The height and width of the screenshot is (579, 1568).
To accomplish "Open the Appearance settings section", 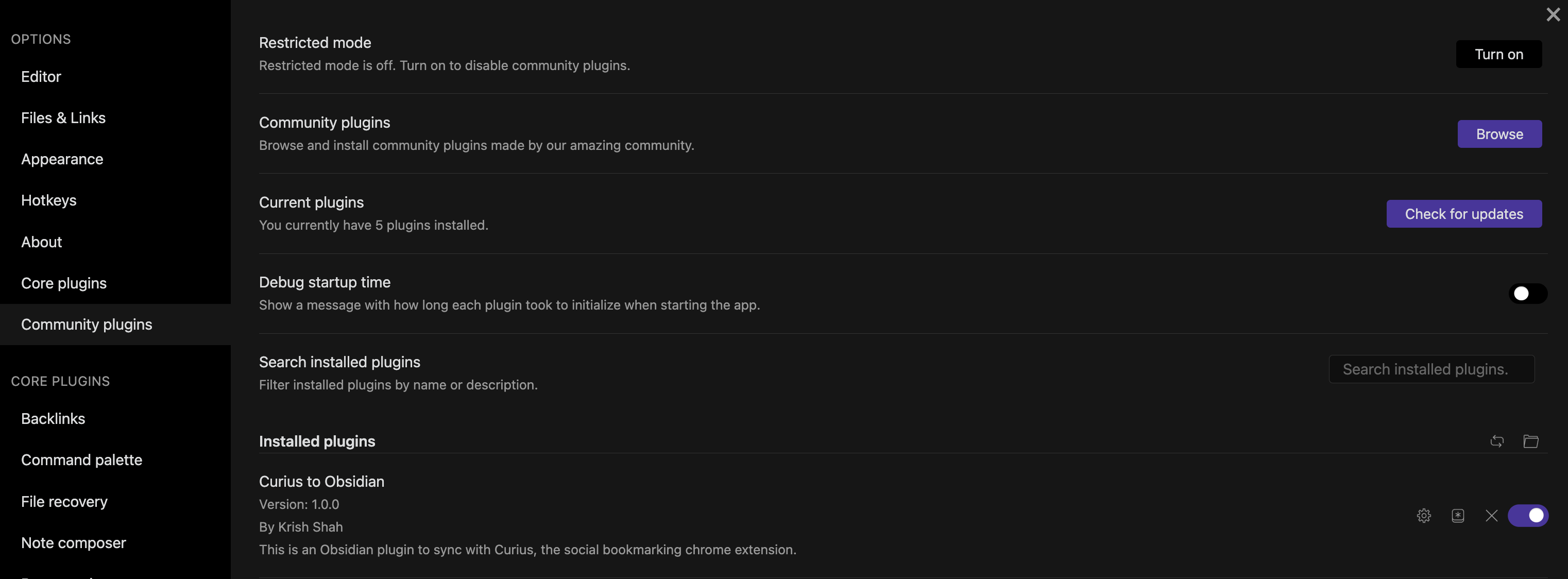I will click(x=61, y=159).
